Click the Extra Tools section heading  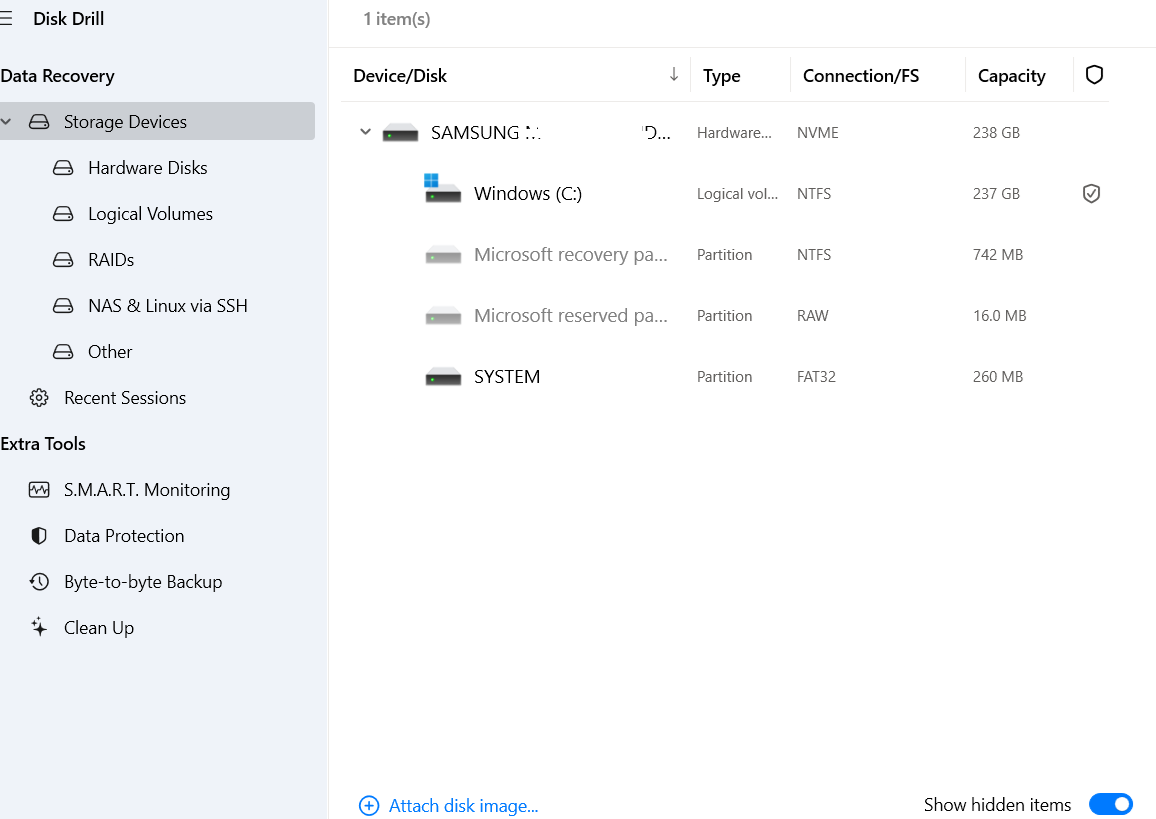[43, 444]
